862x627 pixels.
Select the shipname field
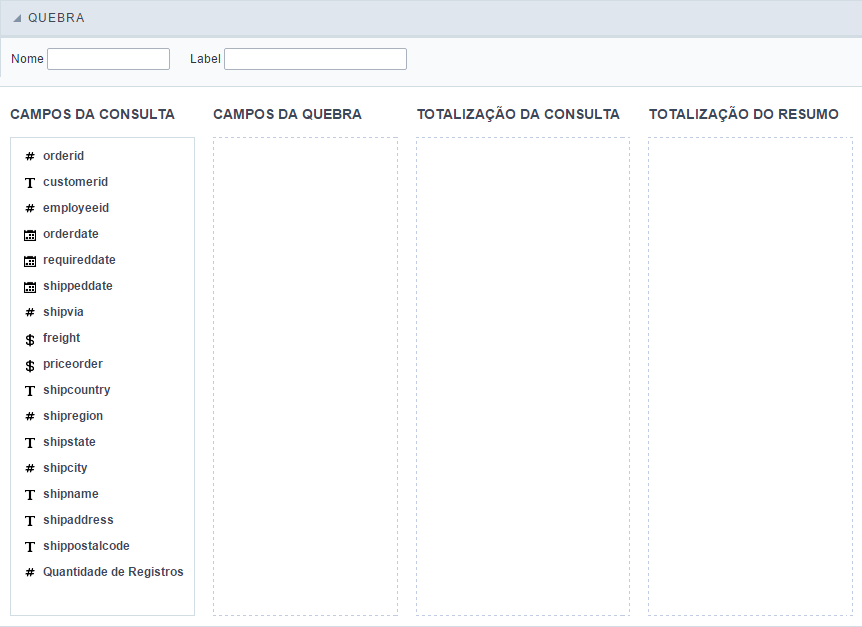[71, 494]
